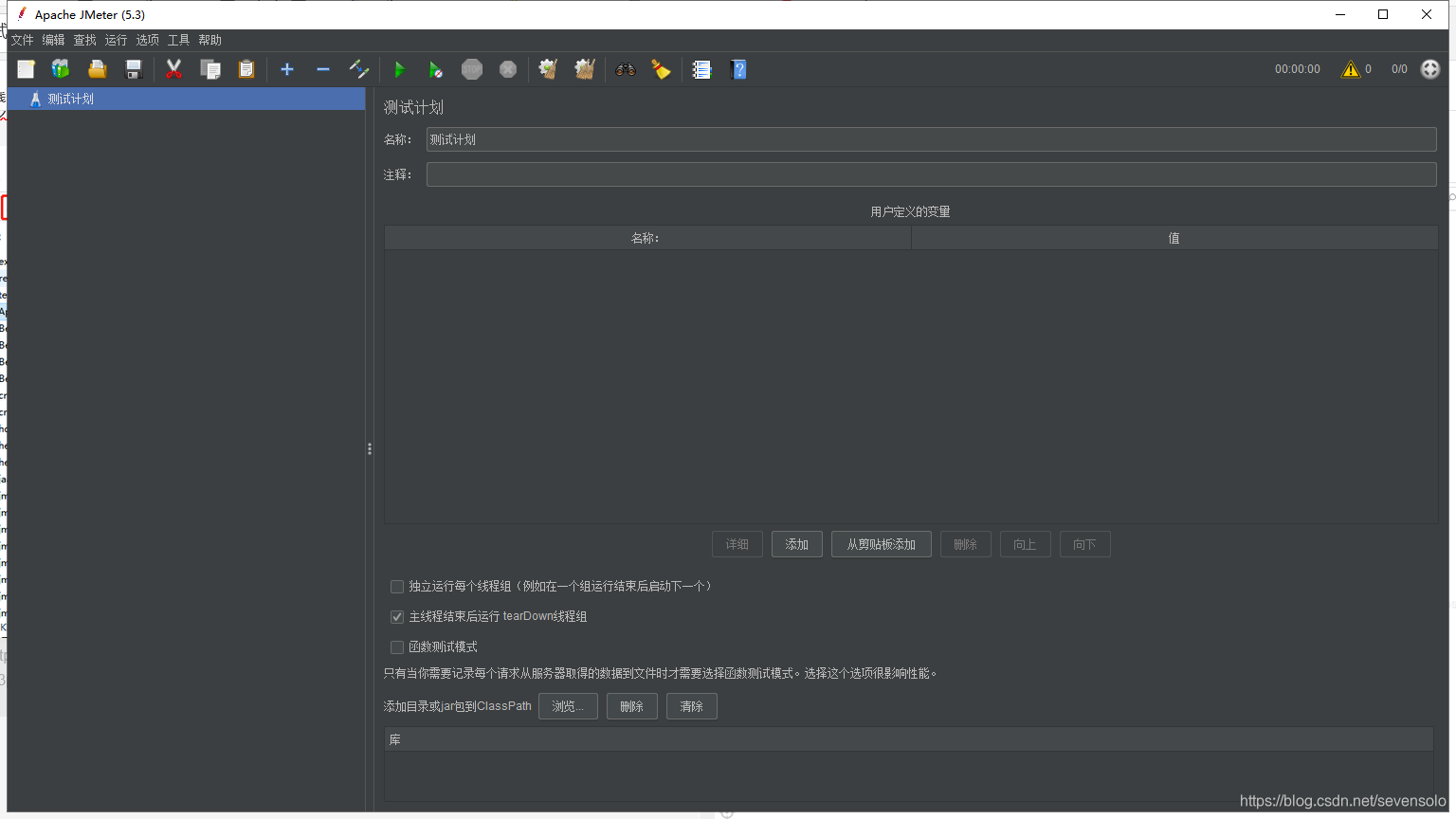The width and height of the screenshot is (1456, 819).
Task: Click the remote engines status icon
Action: click(x=1430, y=69)
